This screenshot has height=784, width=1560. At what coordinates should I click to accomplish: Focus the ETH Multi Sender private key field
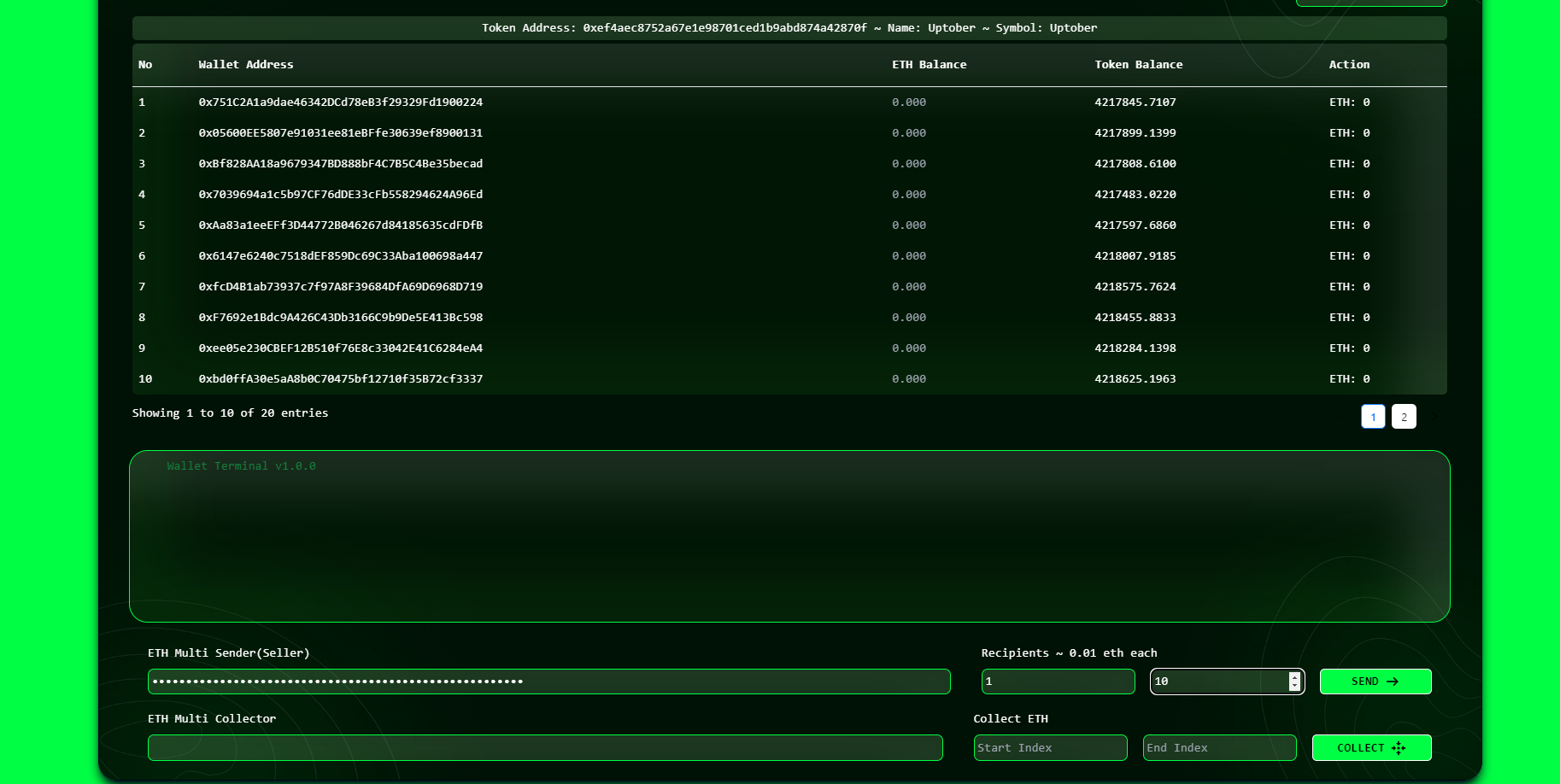tap(548, 682)
